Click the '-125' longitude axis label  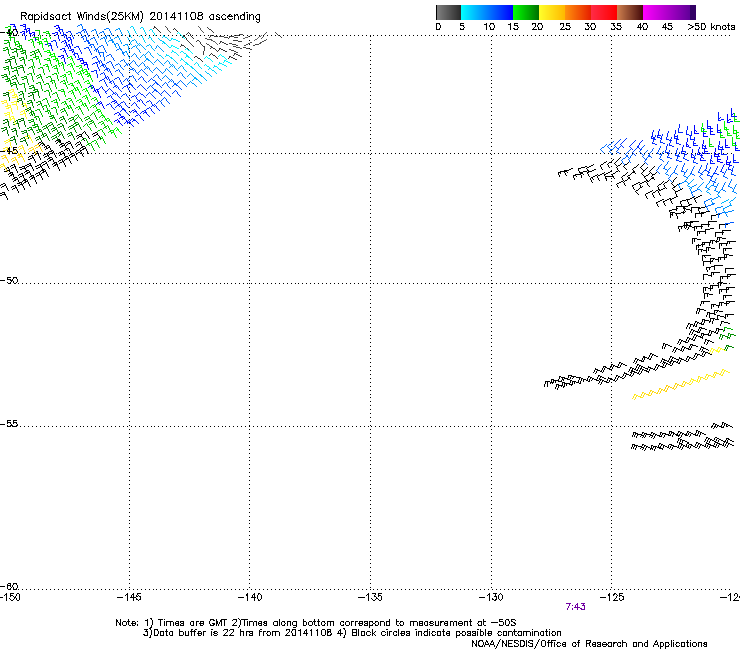click(x=612, y=597)
